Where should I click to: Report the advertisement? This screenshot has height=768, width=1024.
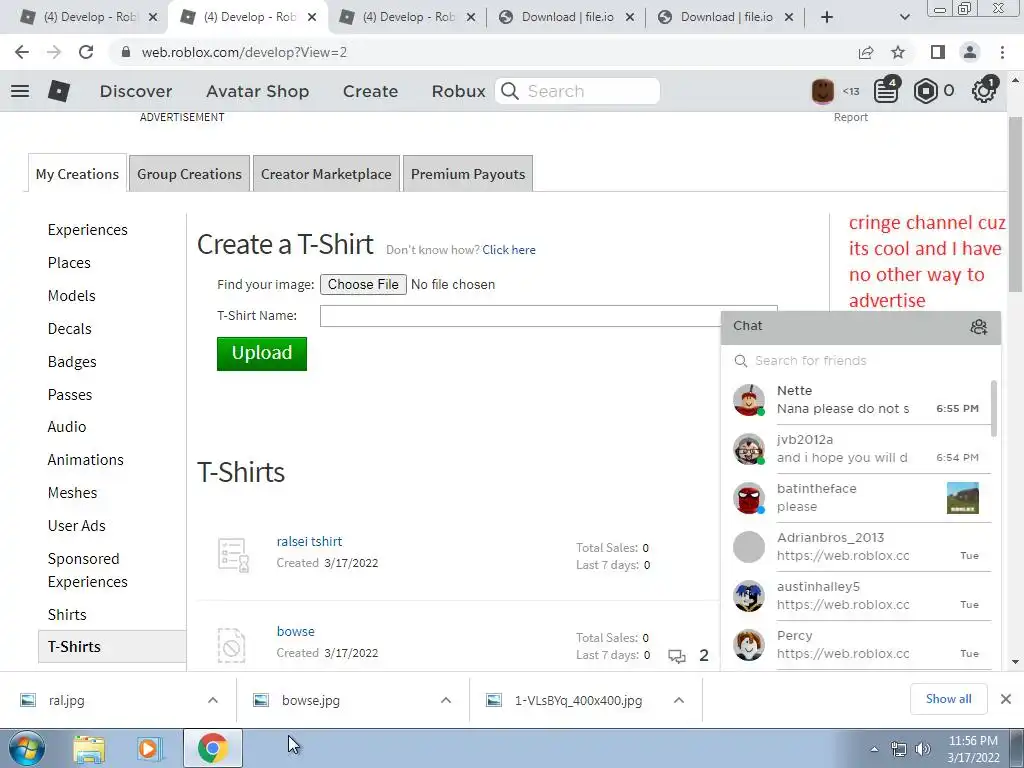850,118
